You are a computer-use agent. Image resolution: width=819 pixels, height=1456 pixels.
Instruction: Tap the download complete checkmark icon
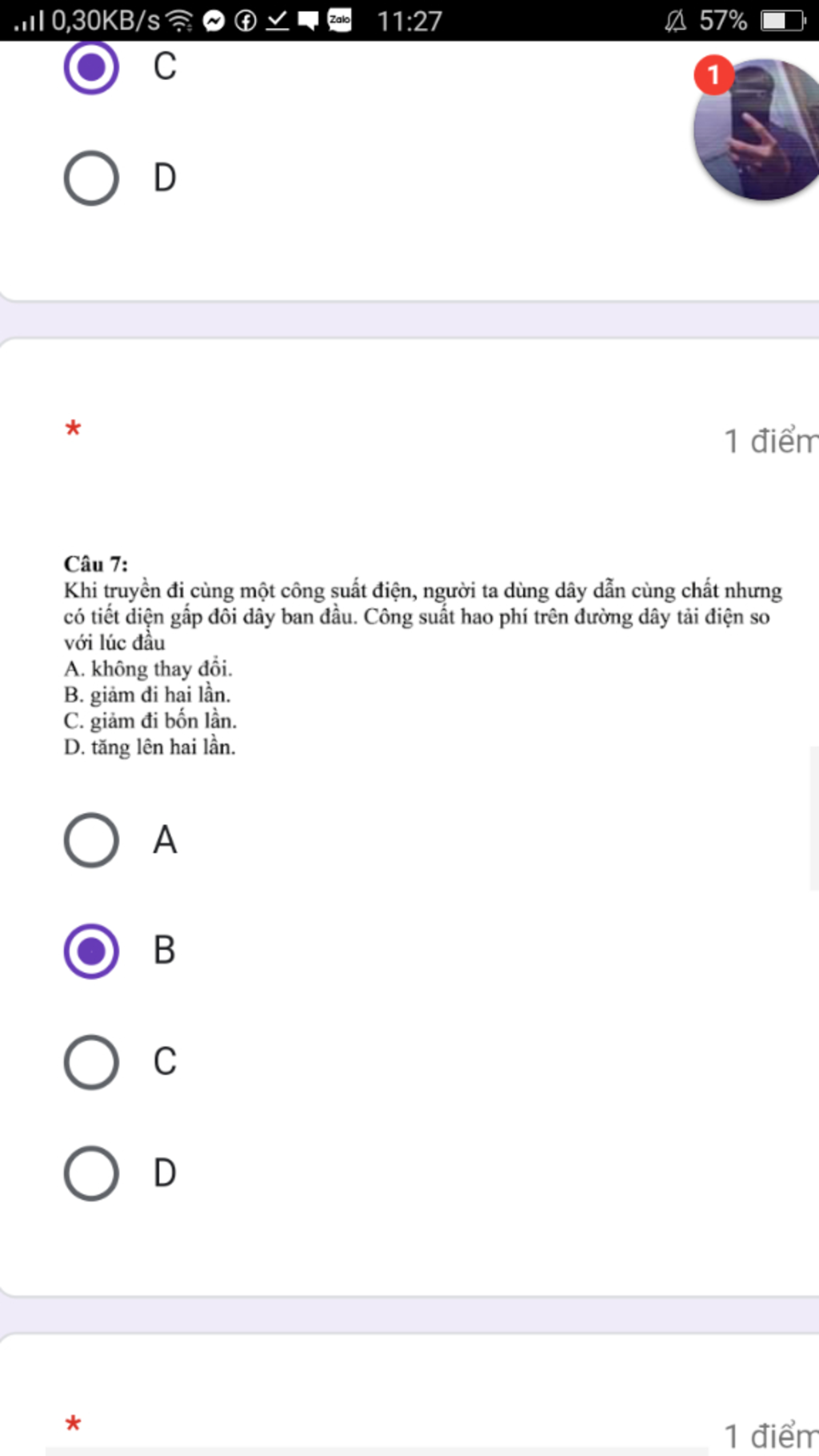pyautogui.click(x=277, y=21)
